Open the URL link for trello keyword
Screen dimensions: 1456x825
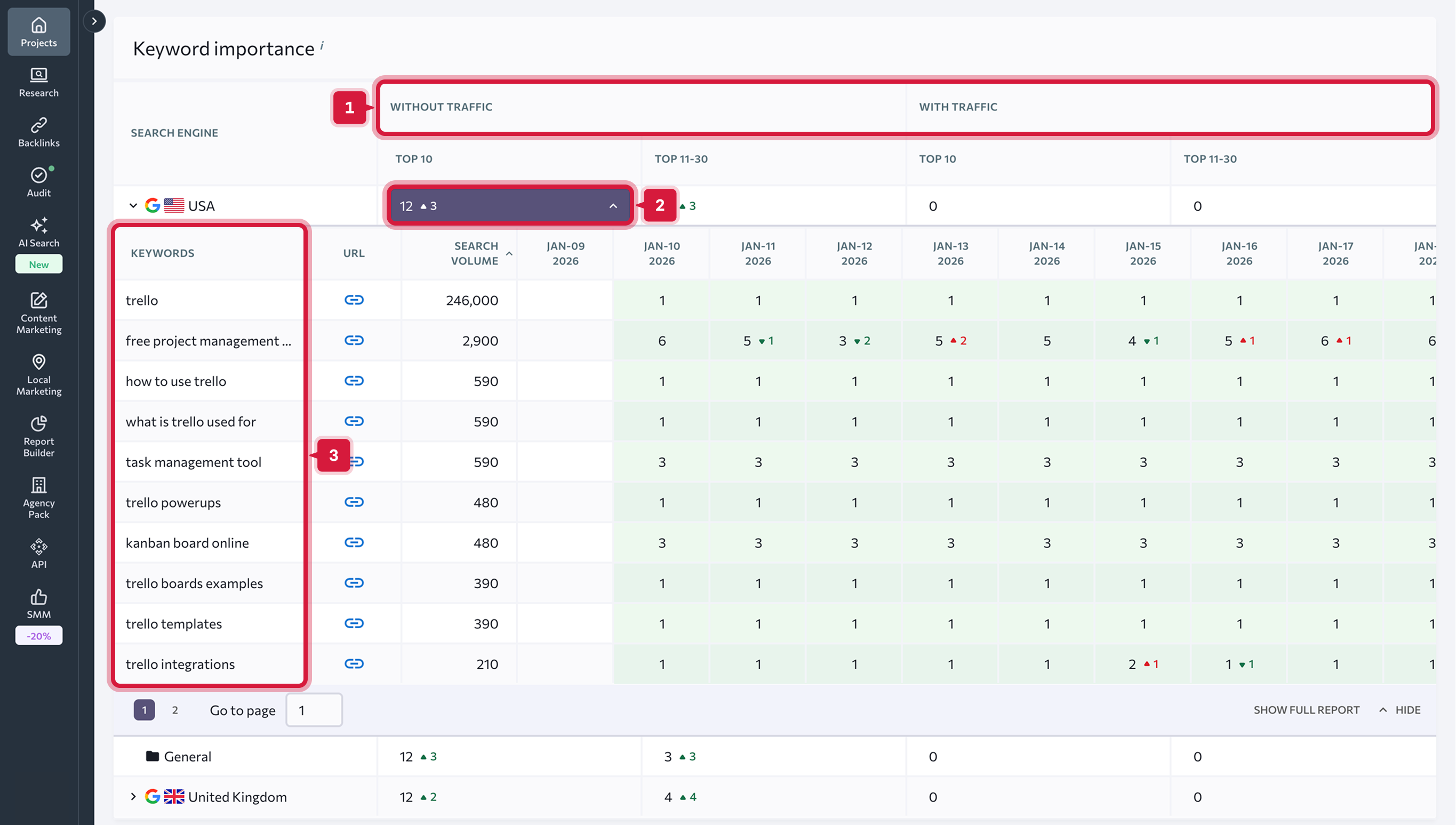[x=354, y=300]
